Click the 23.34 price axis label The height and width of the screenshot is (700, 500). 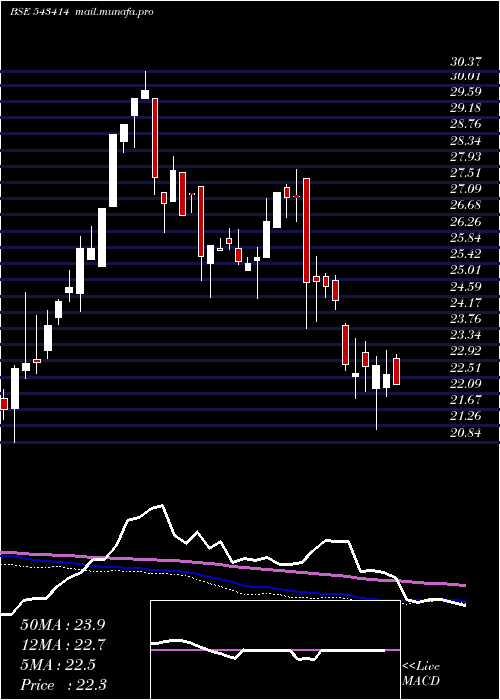pos(465,334)
